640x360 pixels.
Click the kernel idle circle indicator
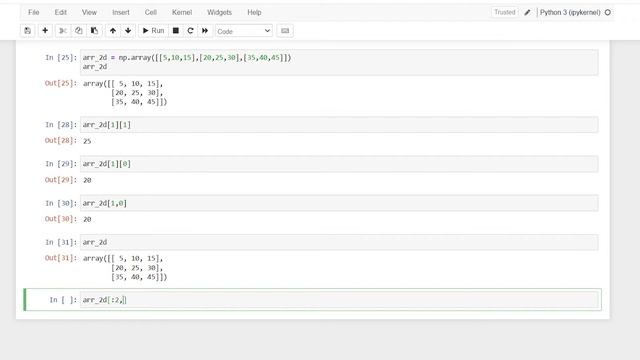(608, 12)
